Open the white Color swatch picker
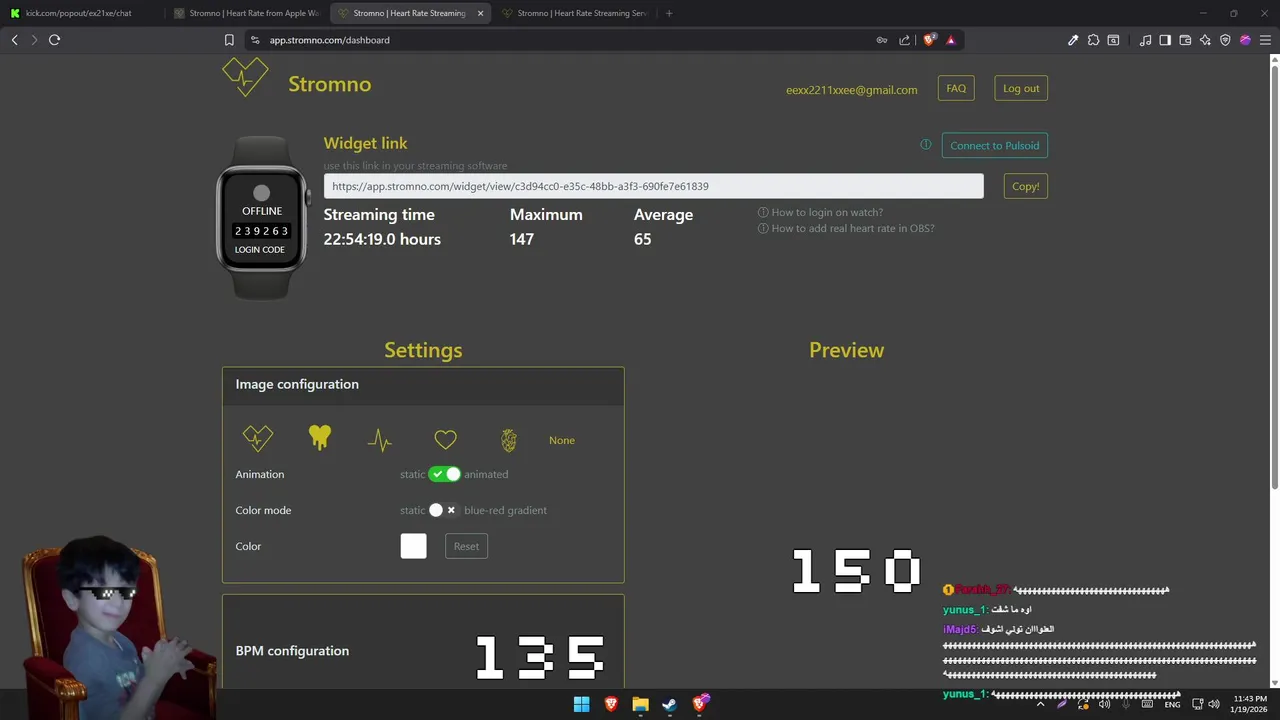1280x720 pixels. pos(413,546)
